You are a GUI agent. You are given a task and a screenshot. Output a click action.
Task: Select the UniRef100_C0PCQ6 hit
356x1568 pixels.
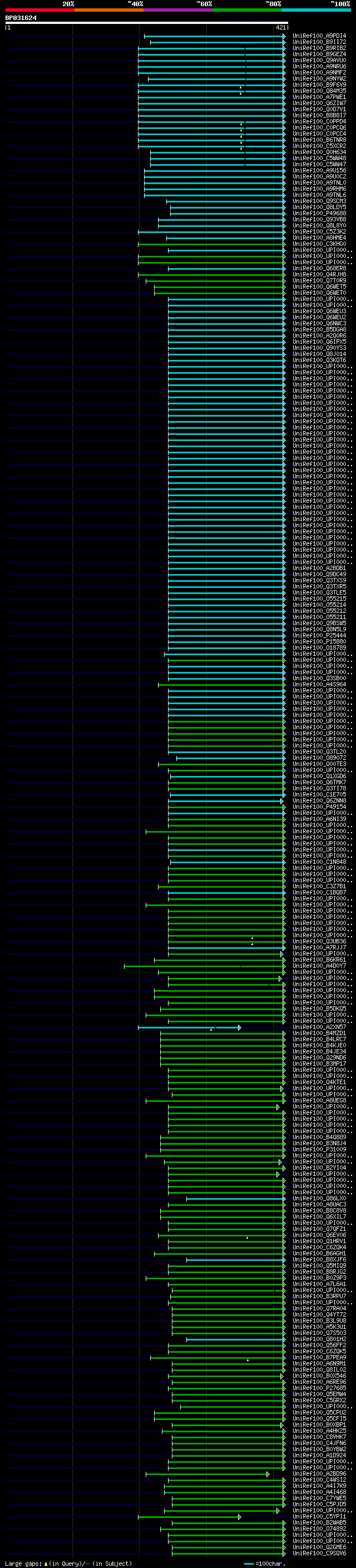pyautogui.click(x=319, y=127)
